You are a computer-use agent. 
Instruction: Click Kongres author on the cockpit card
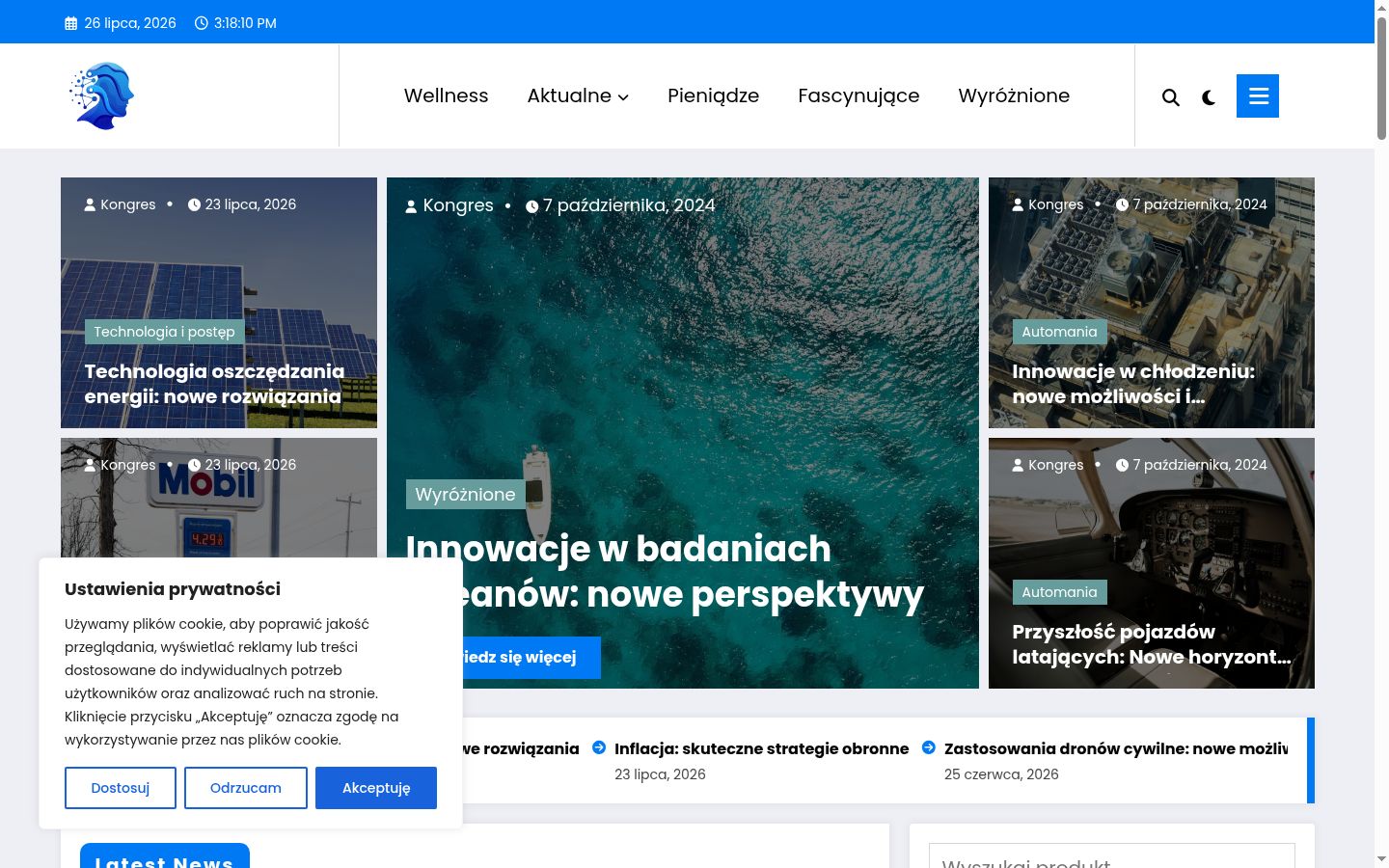[1056, 465]
